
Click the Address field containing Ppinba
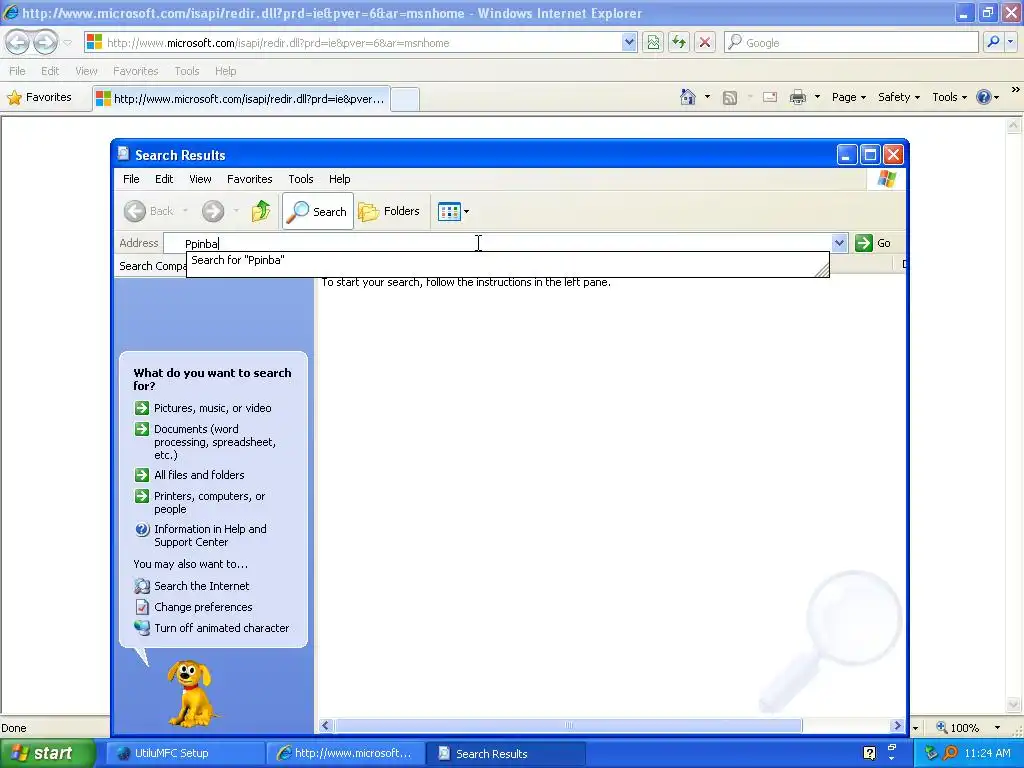(x=496, y=244)
